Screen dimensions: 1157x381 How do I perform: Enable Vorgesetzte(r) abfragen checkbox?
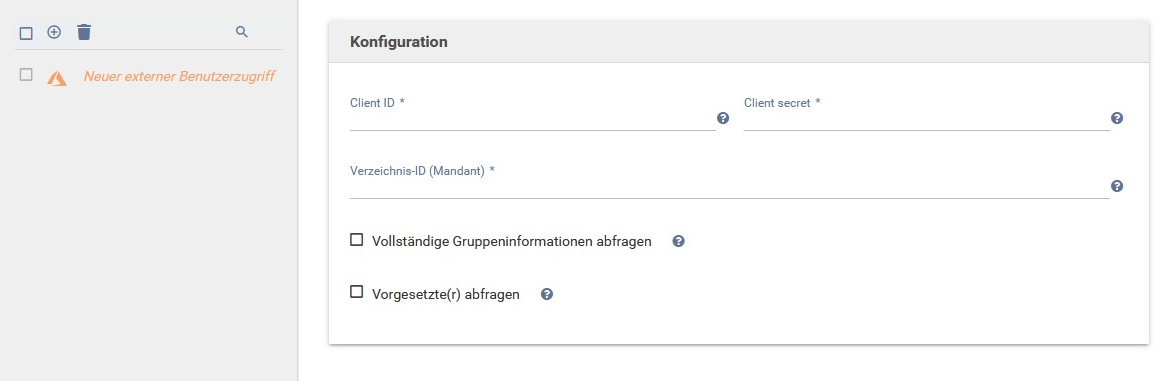[356, 292]
